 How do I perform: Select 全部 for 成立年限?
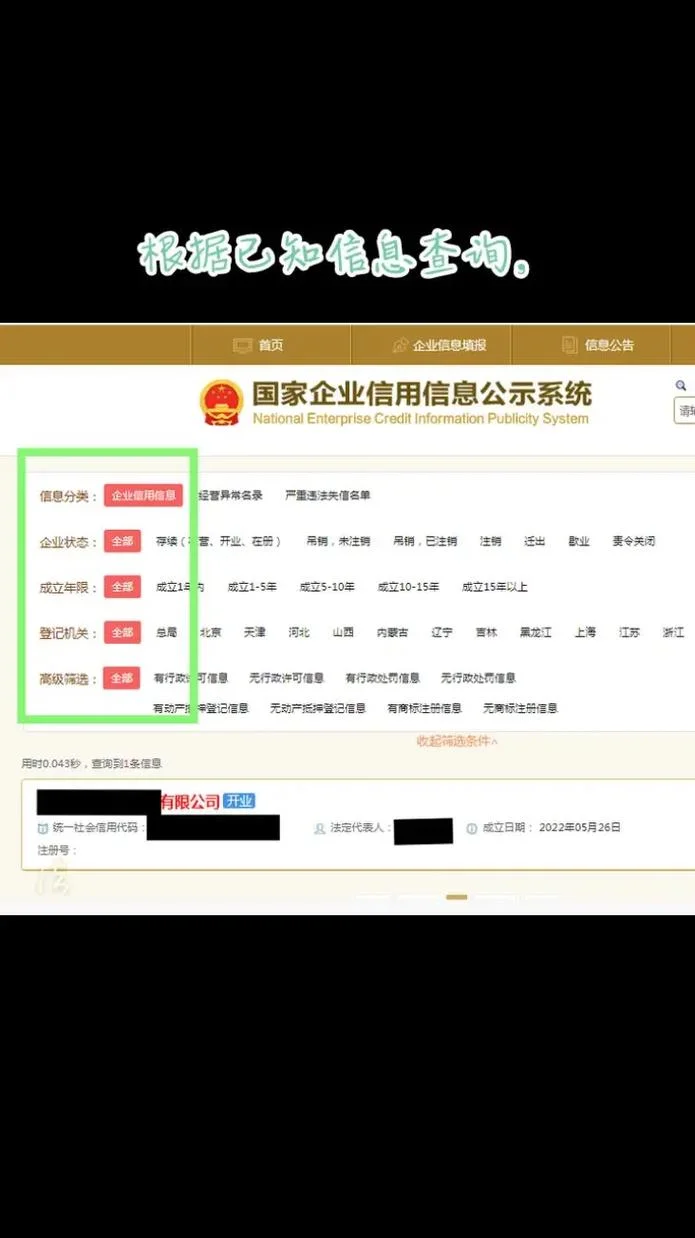click(122, 587)
